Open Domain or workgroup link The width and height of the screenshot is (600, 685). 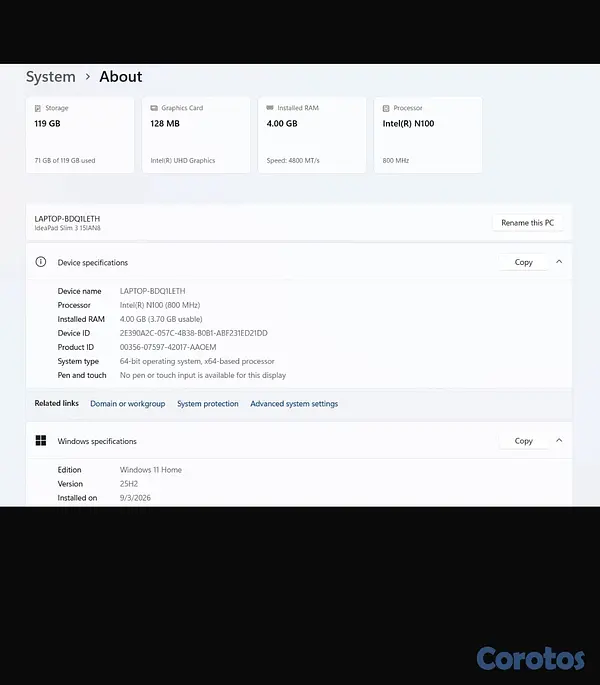click(x=128, y=404)
